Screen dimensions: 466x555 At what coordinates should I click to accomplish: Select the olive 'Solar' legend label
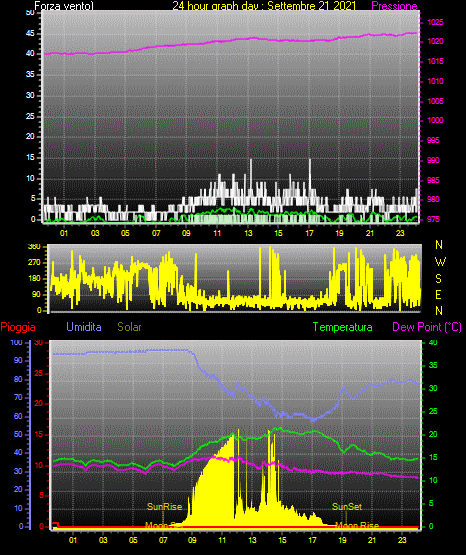pyautogui.click(x=129, y=327)
